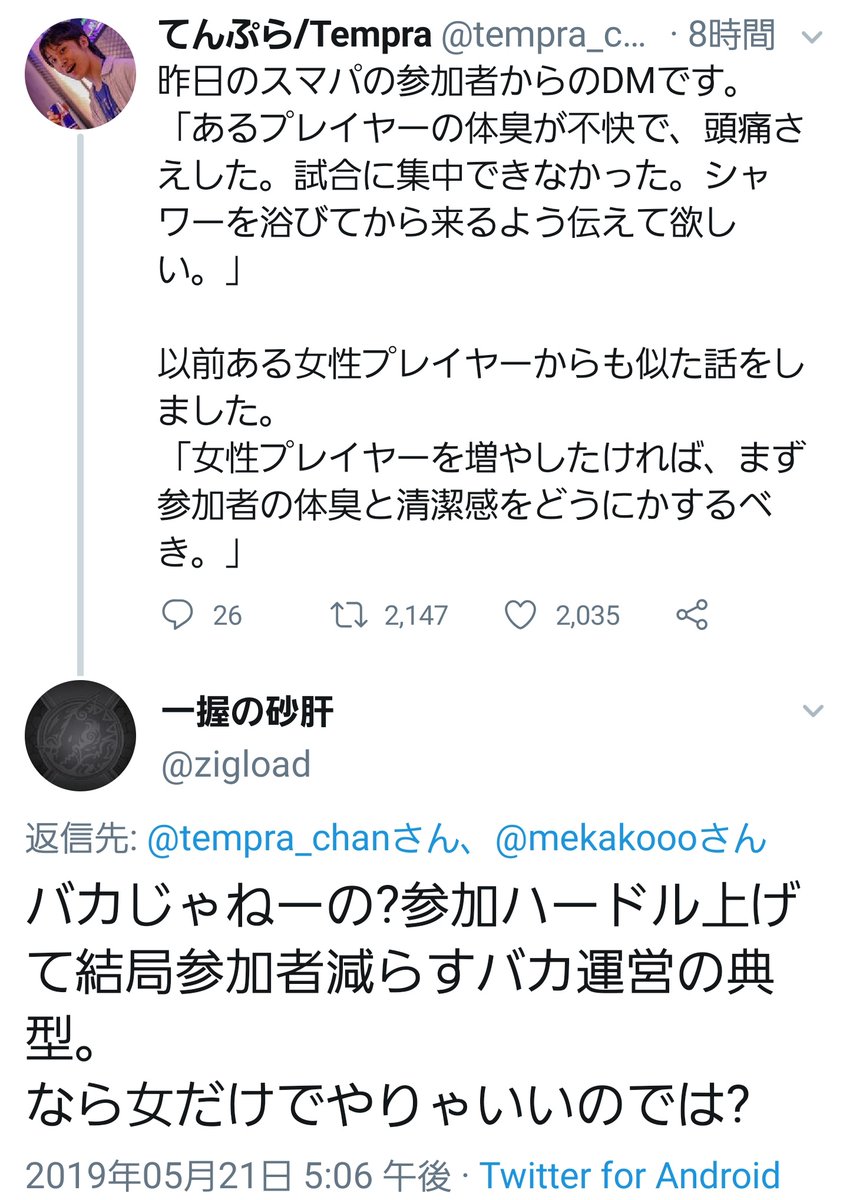This screenshot has height=1200, width=843.
Task: Expand the options menu on the reply tweet
Action: 812,708
